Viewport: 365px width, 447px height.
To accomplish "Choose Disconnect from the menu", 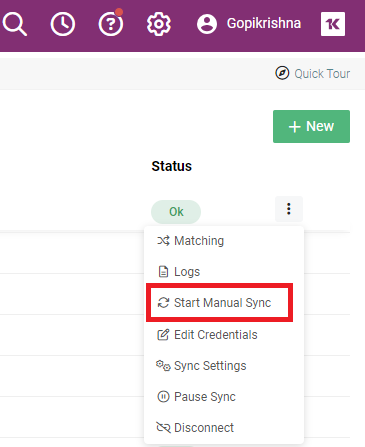I will pos(224,428).
